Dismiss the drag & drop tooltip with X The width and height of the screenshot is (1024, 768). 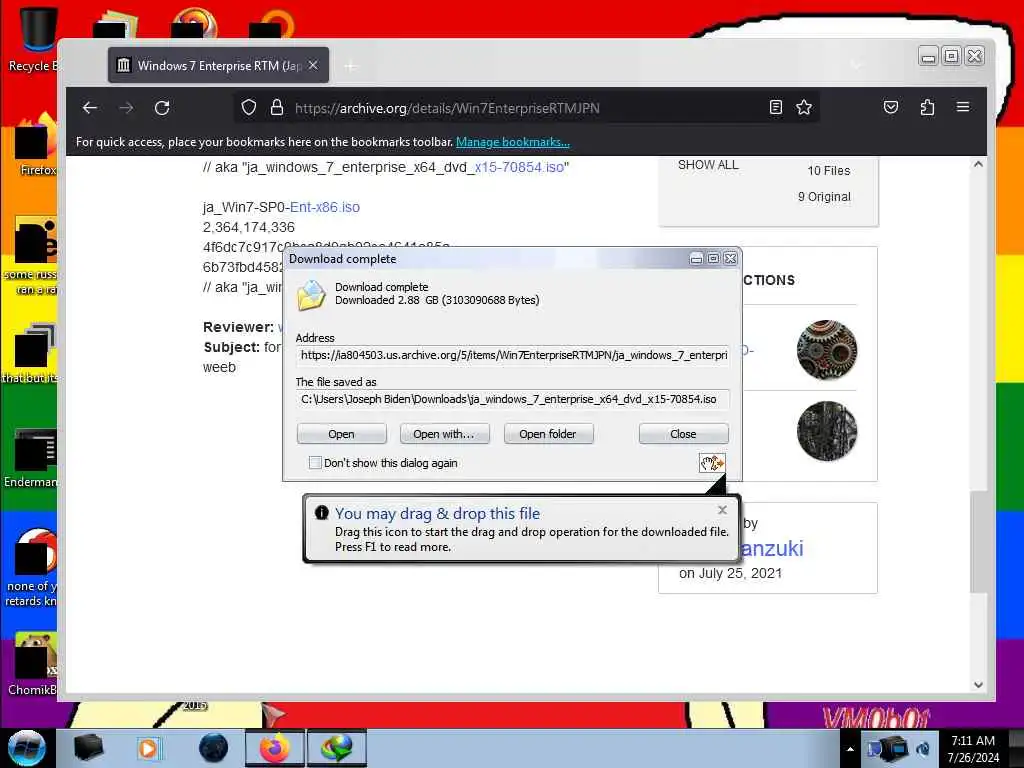click(x=722, y=510)
